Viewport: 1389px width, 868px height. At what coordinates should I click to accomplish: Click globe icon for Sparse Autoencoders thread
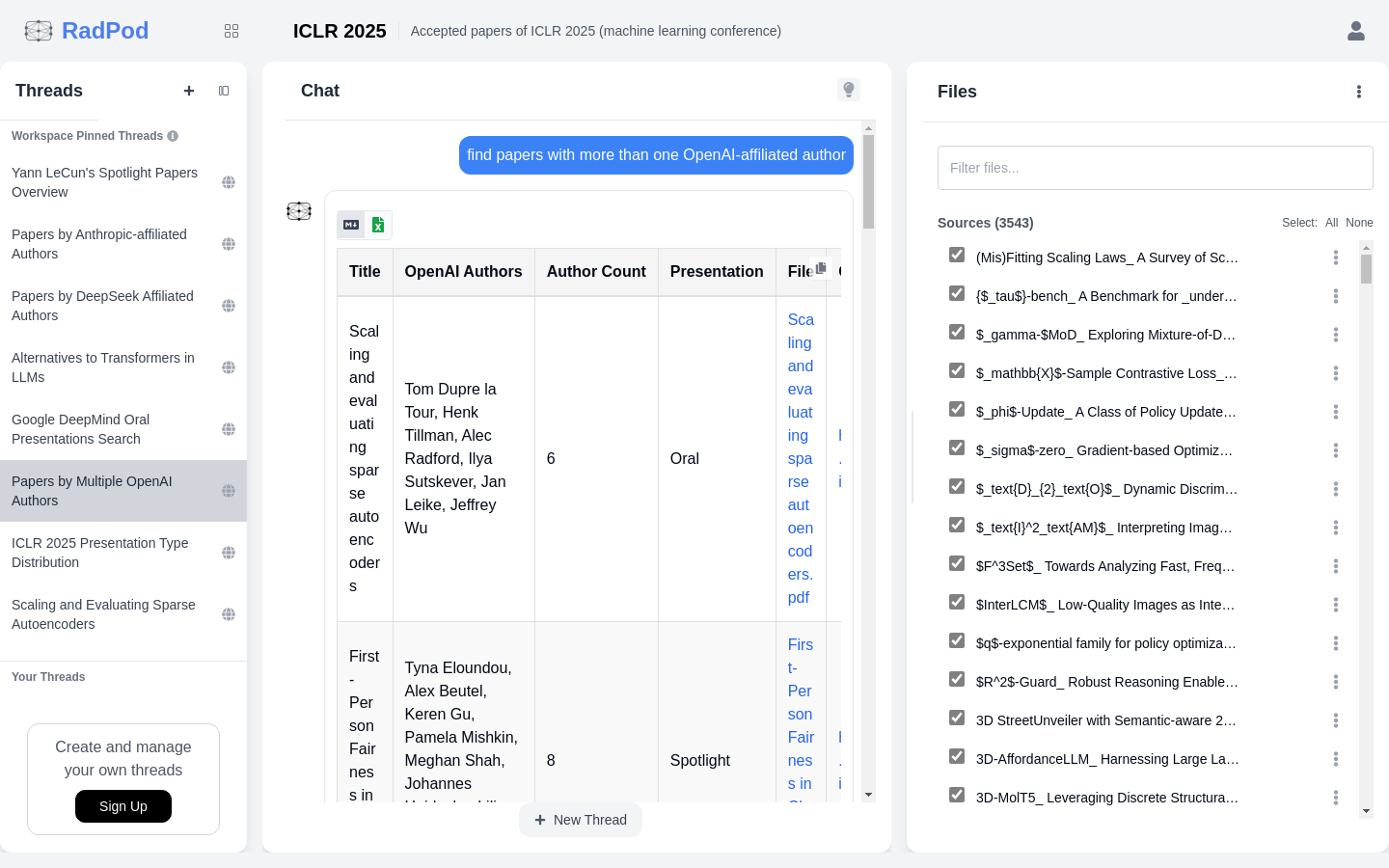pyautogui.click(x=229, y=614)
